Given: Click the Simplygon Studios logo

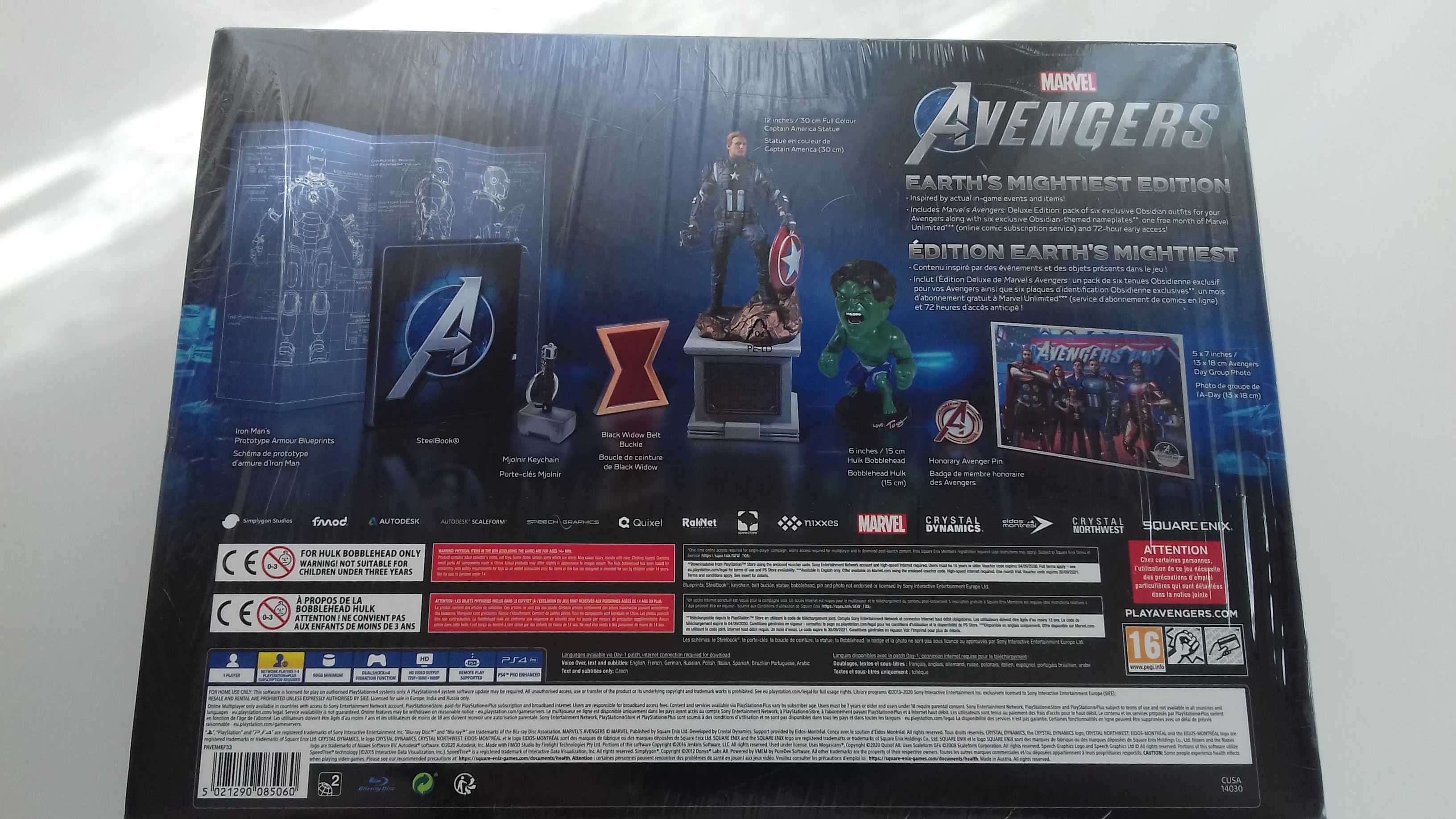Looking at the screenshot, I should 257,521.
